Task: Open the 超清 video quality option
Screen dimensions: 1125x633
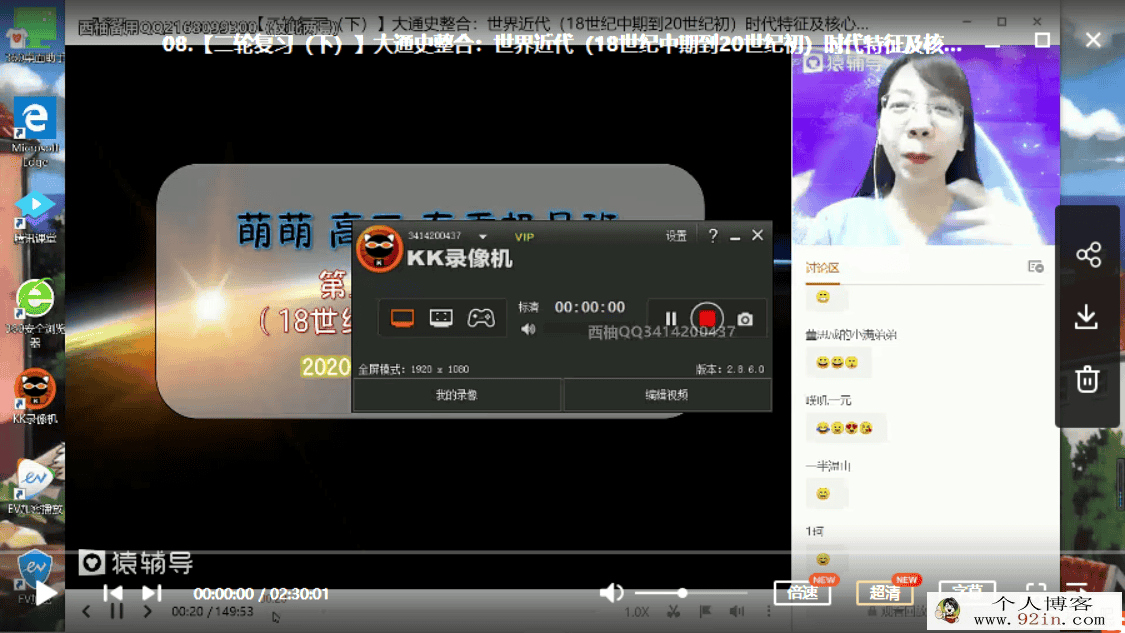Action: coord(885,593)
